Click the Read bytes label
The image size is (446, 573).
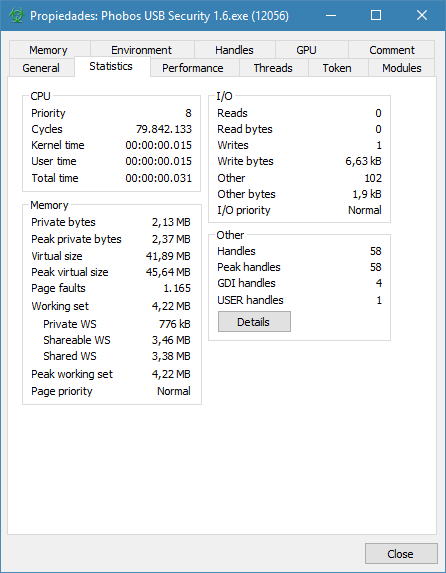(245, 129)
